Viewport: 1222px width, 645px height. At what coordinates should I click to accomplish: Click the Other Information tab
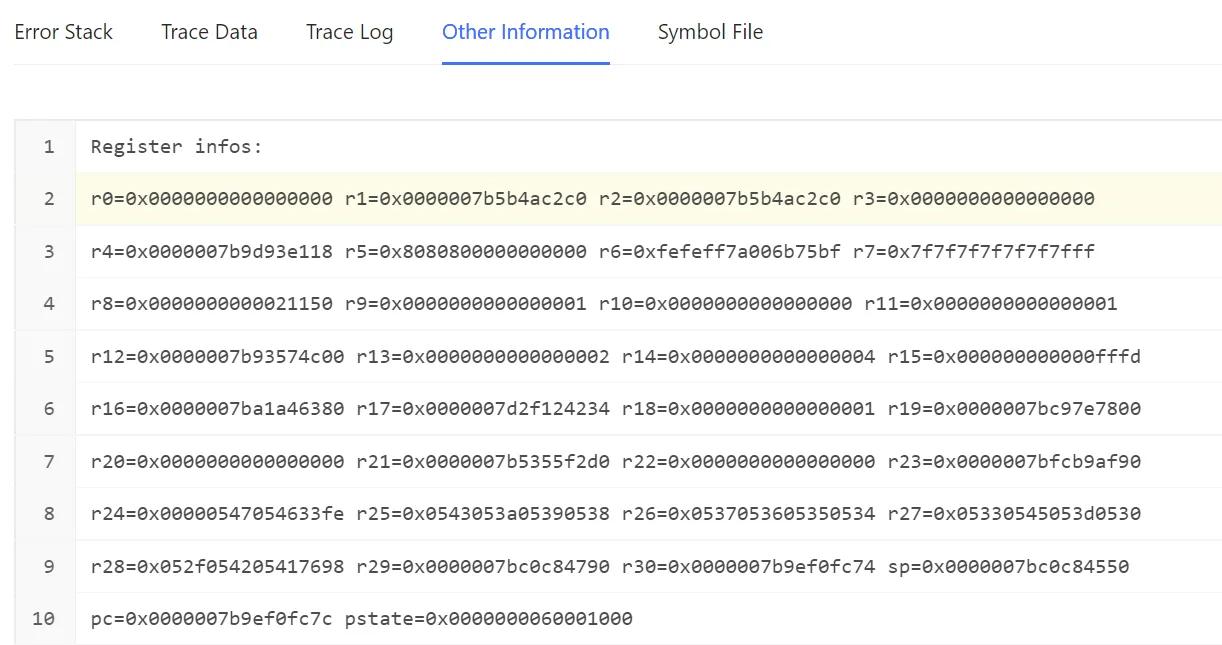(x=525, y=32)
